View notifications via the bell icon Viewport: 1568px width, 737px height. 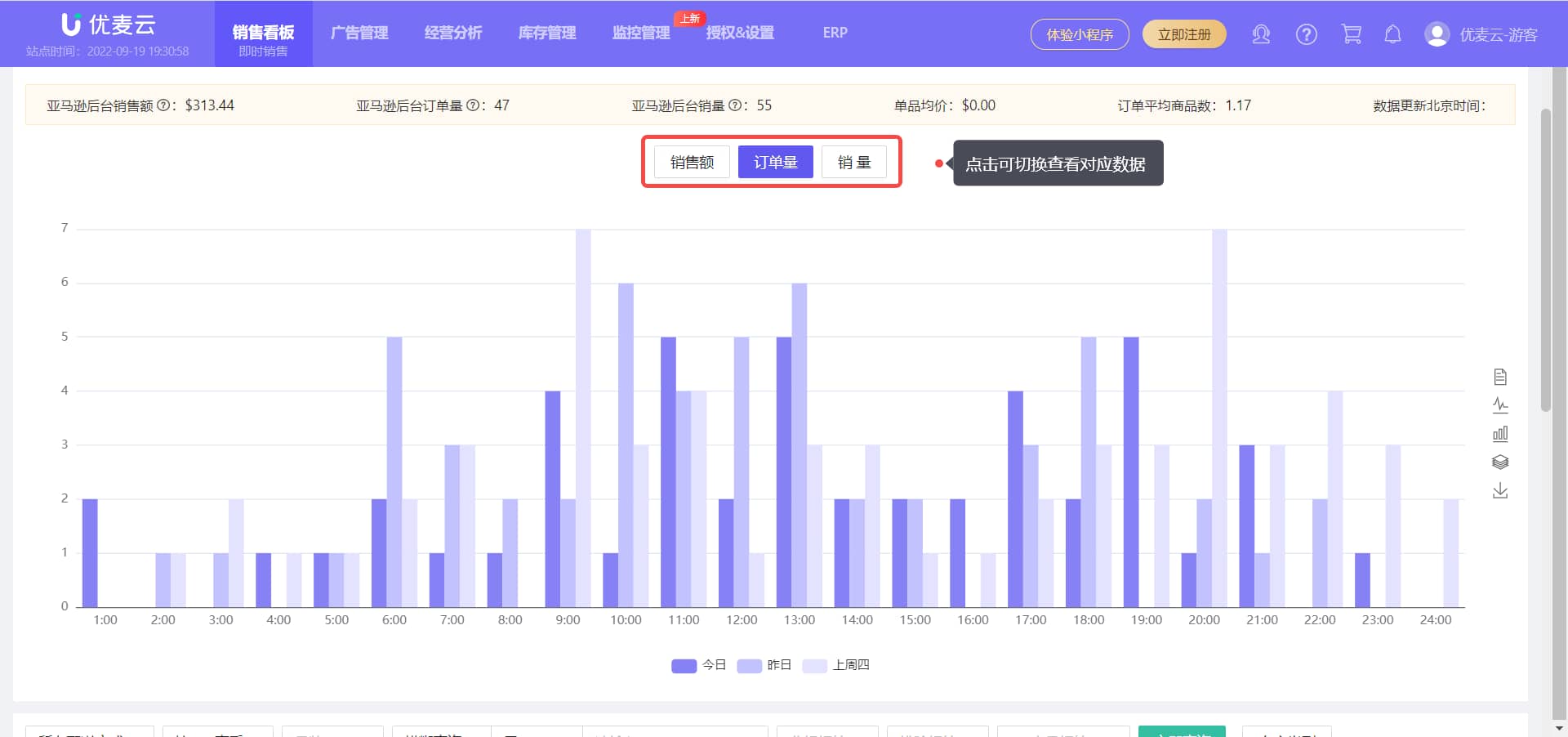pyautogui.click(x=1392, y=34)
